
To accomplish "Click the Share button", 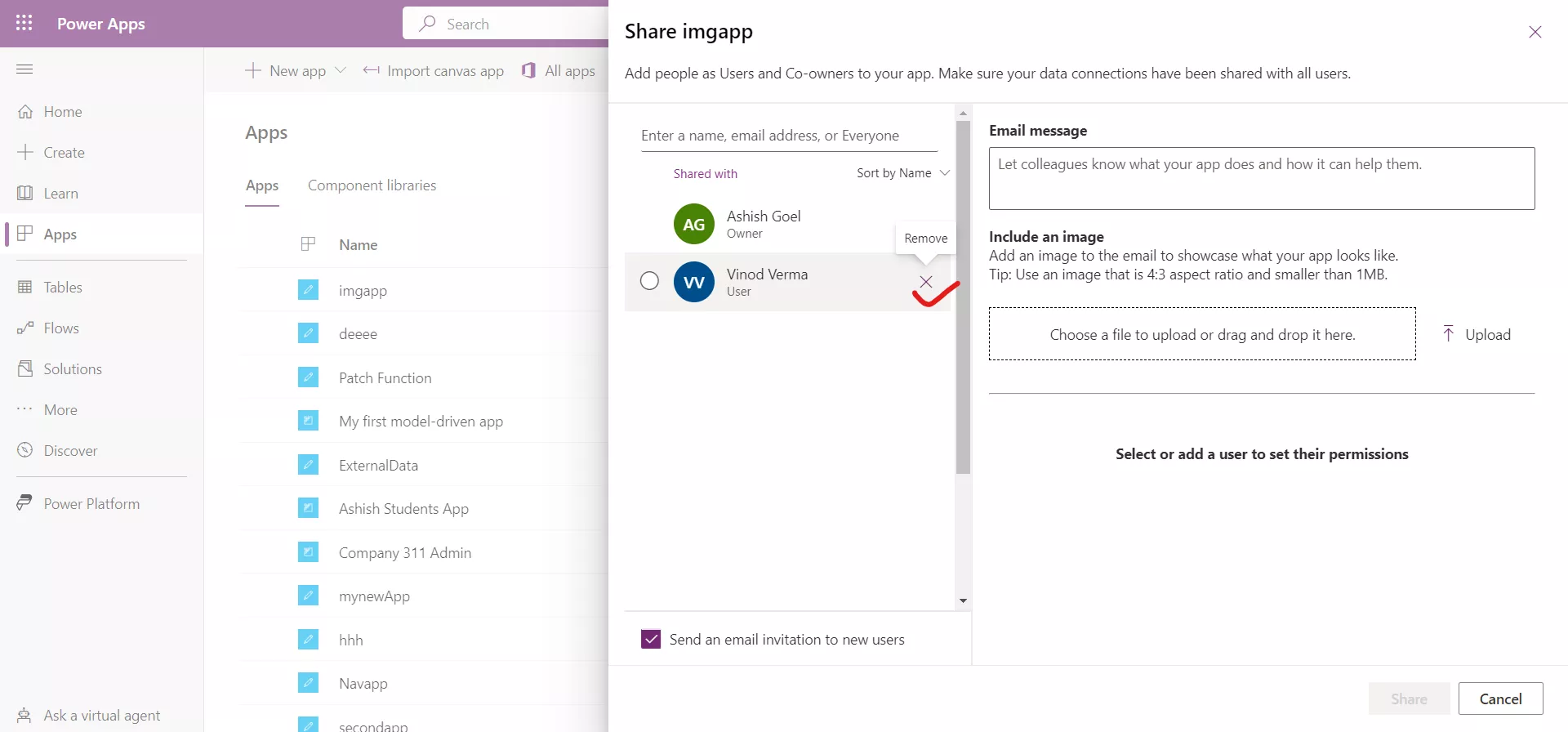I will tap(1409, 699).
